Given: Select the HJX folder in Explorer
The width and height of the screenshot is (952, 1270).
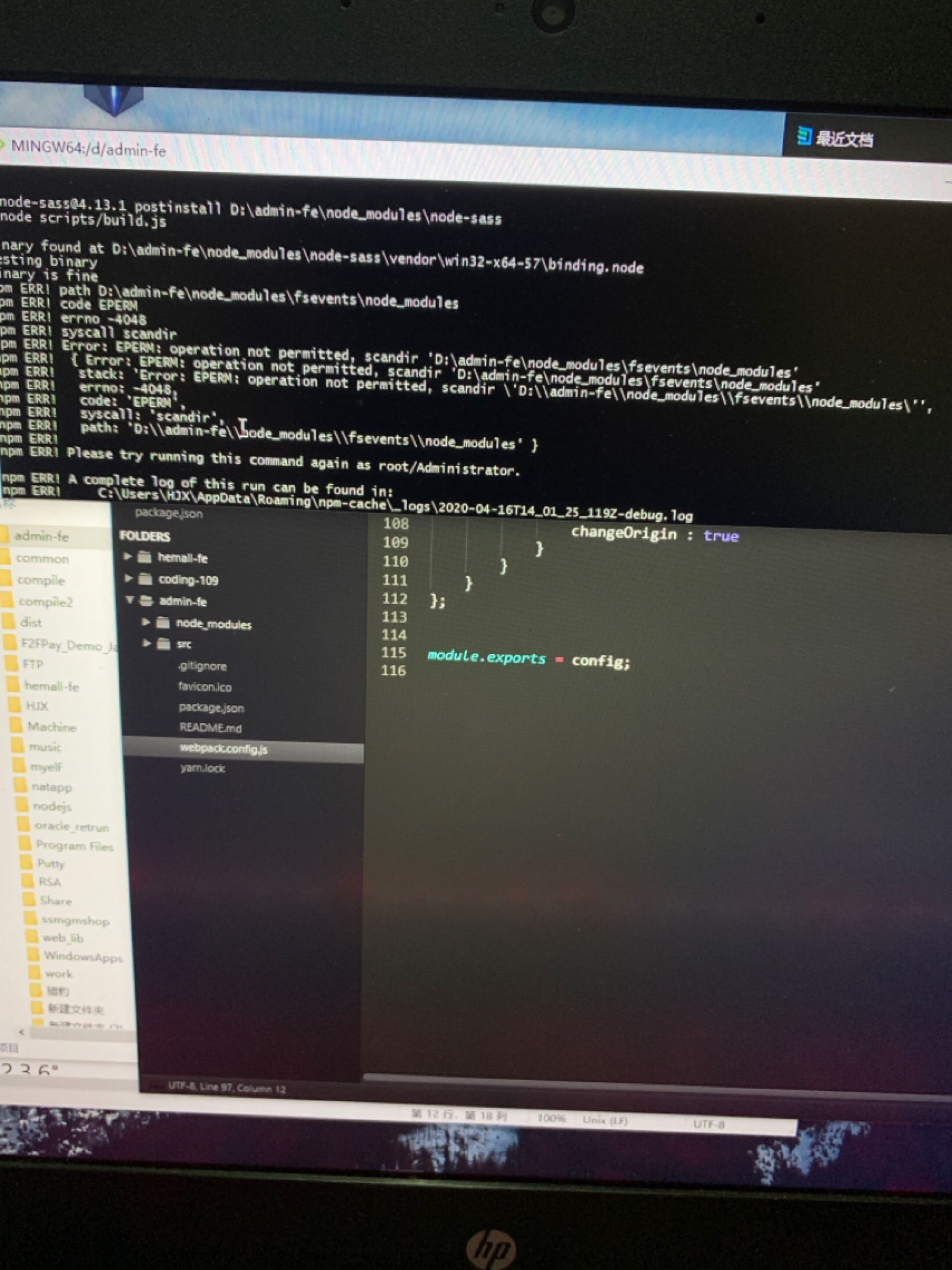Looking at the screenshot, I should (x=37, y=705).
